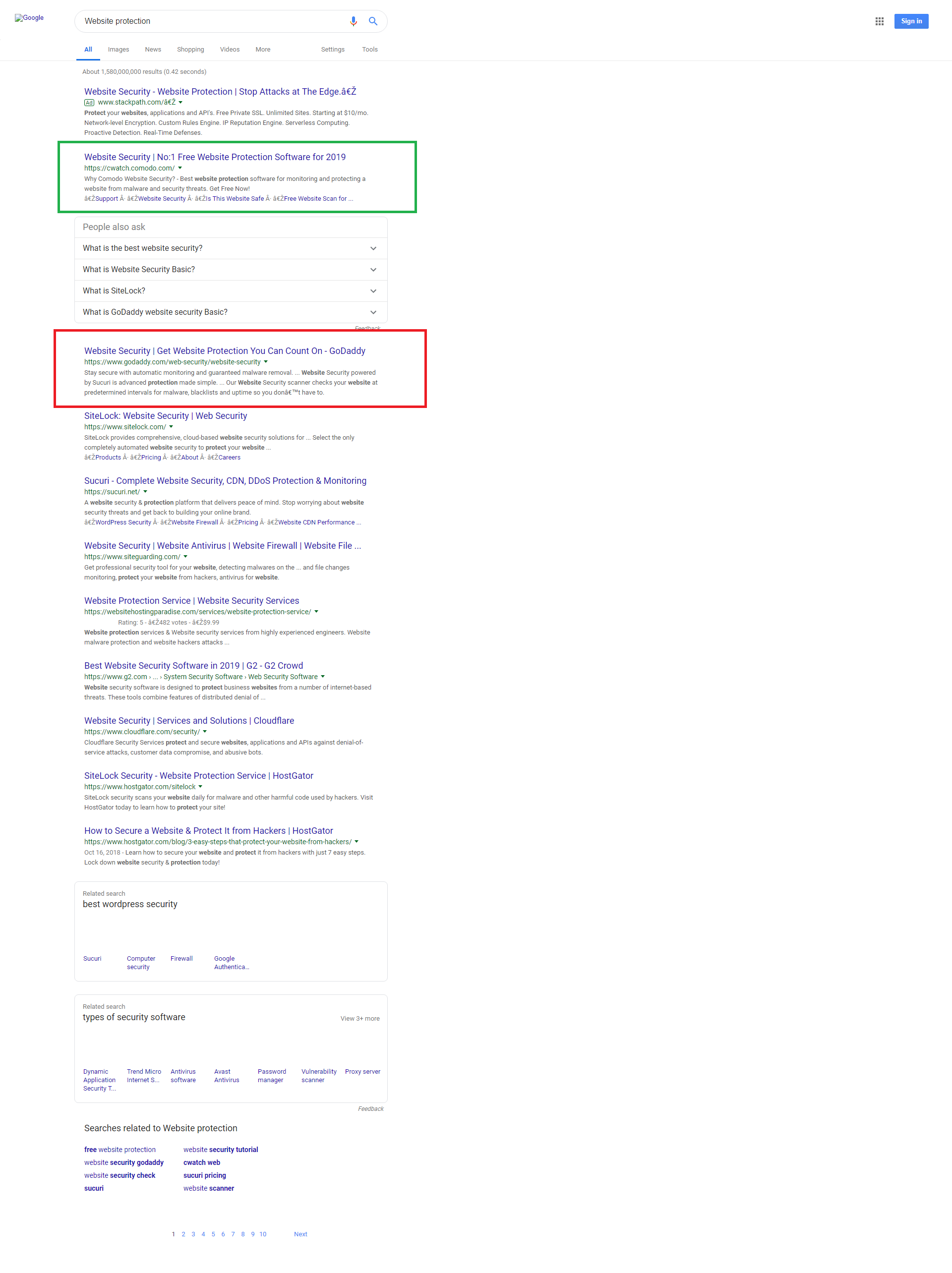The width and height of the screenshot is (952, 1273).
Task: Open dropdown arrow next to cwatch.comodo.com URL
Action: [179, 168]
